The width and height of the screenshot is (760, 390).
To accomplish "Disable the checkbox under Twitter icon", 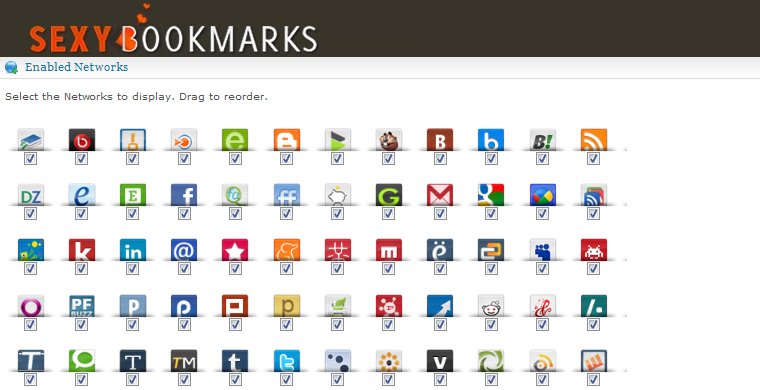I will 286,380.
